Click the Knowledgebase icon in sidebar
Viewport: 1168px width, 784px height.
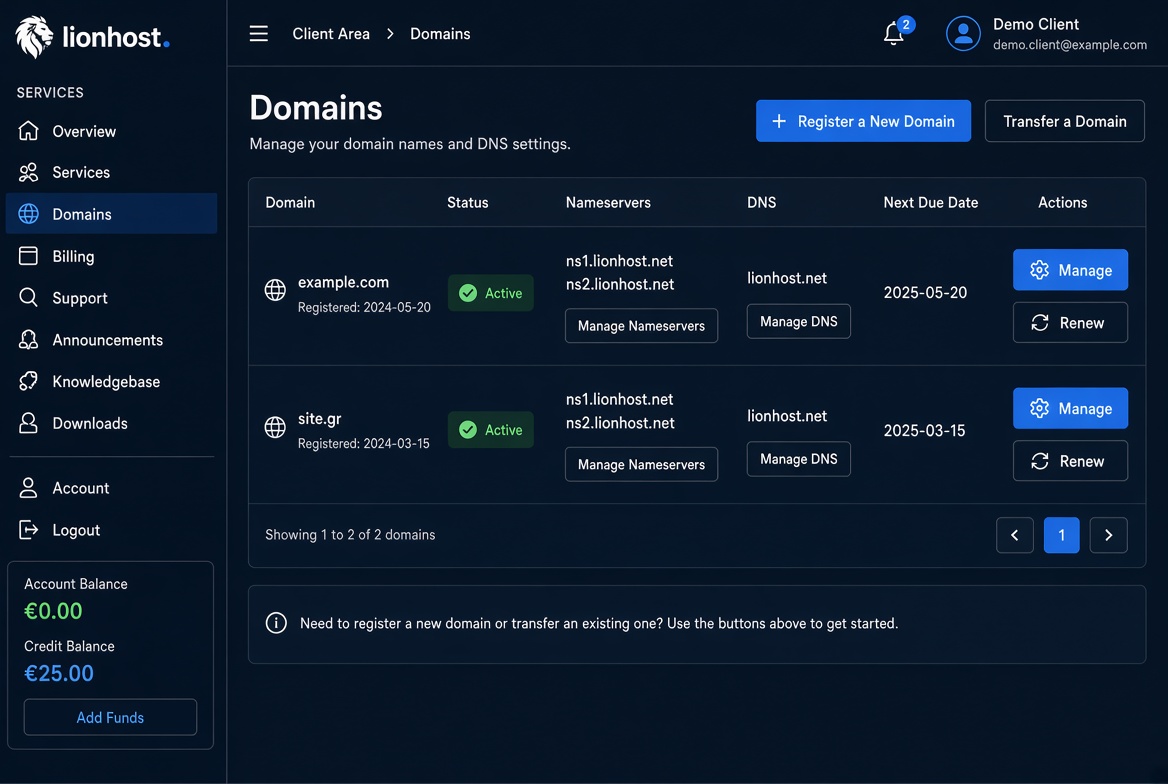click(x=28, y=381)
